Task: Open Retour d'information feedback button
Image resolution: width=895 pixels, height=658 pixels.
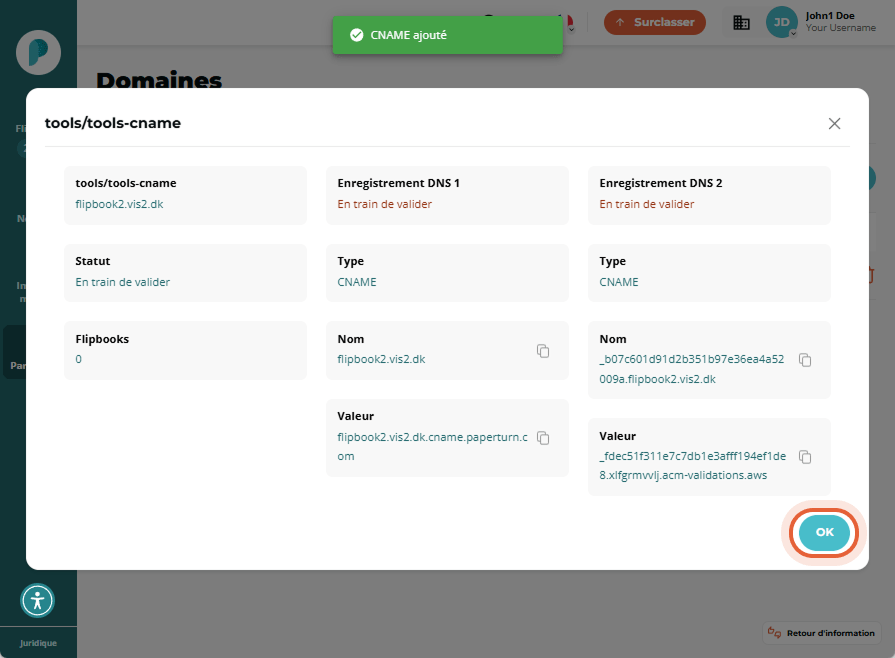Action: (x=821, y=633)
